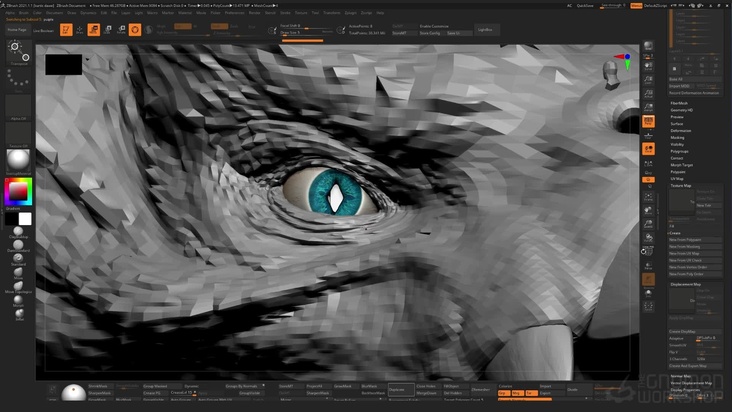Expand the FiberMesh subpalette
The width and height of the screenshot is (732, 412).
click(x=679, y=103)
